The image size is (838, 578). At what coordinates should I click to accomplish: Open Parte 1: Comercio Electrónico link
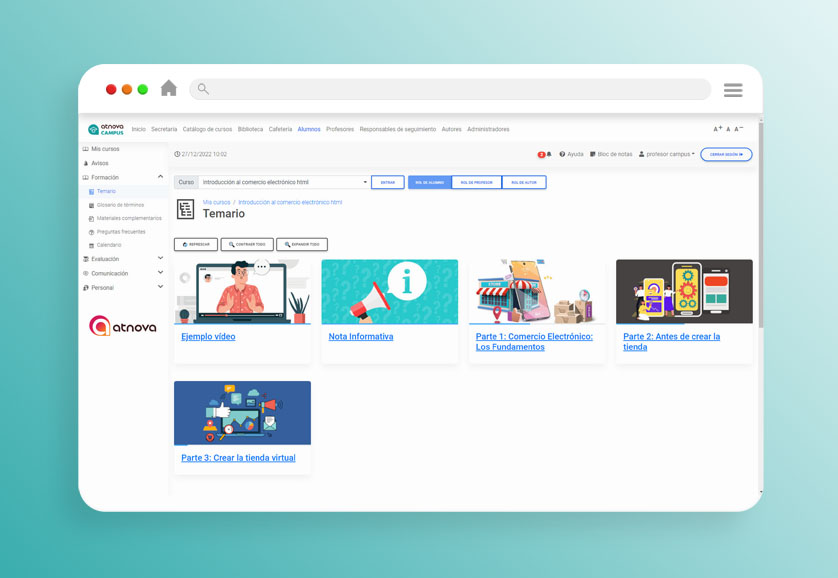click(x=534, y=341)
